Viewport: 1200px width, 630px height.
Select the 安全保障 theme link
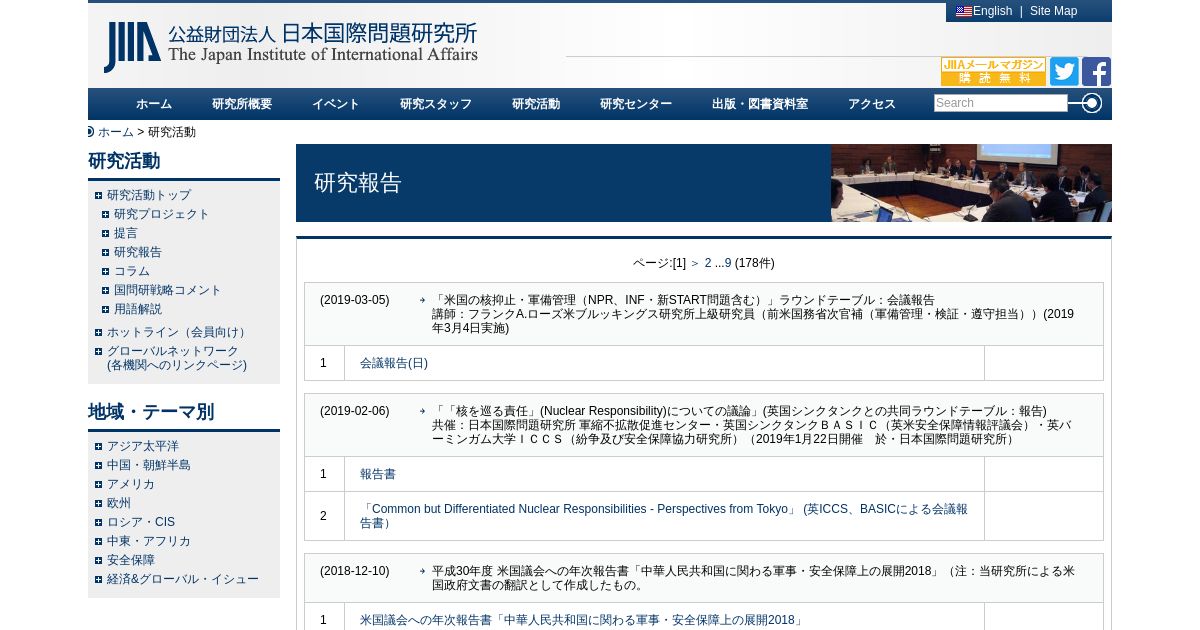(131, 560)
